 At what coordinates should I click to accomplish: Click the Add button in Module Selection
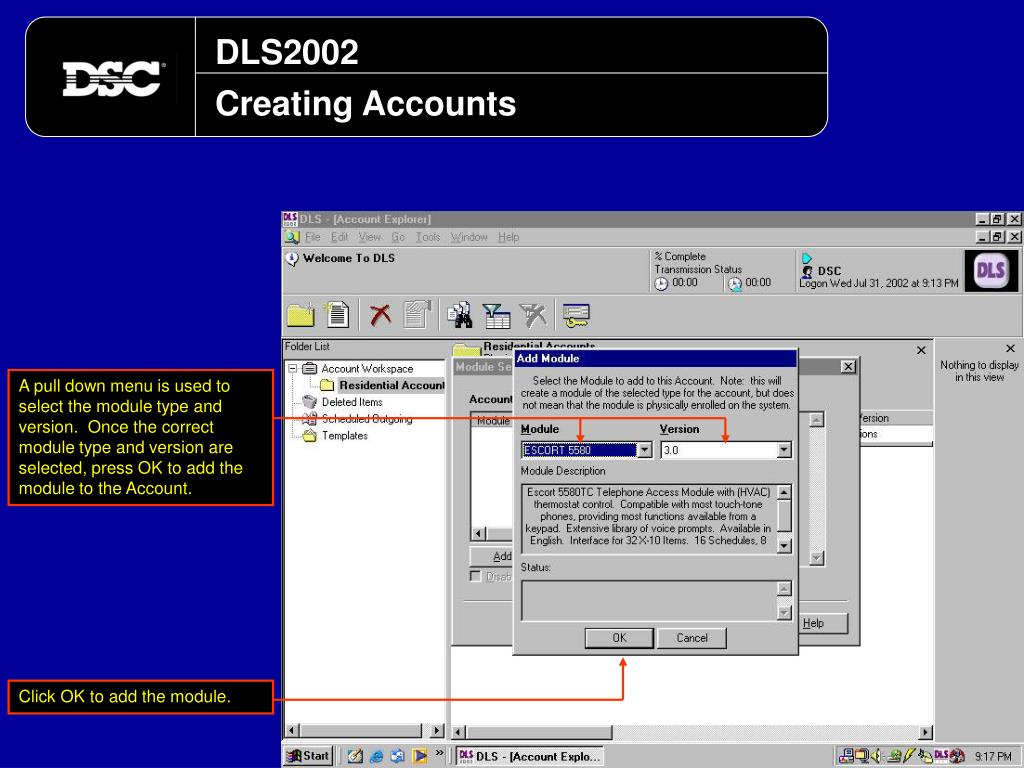492,556
